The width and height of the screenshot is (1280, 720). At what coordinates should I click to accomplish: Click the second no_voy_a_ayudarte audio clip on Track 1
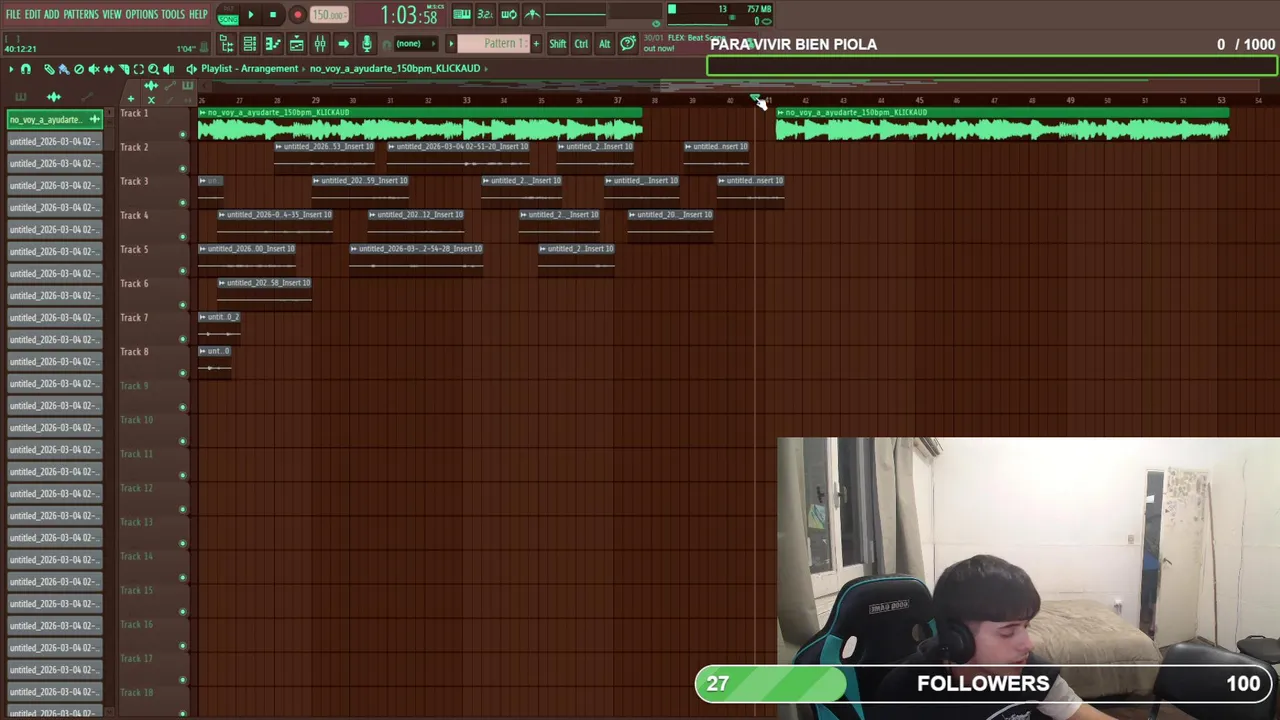(1002, 125)
